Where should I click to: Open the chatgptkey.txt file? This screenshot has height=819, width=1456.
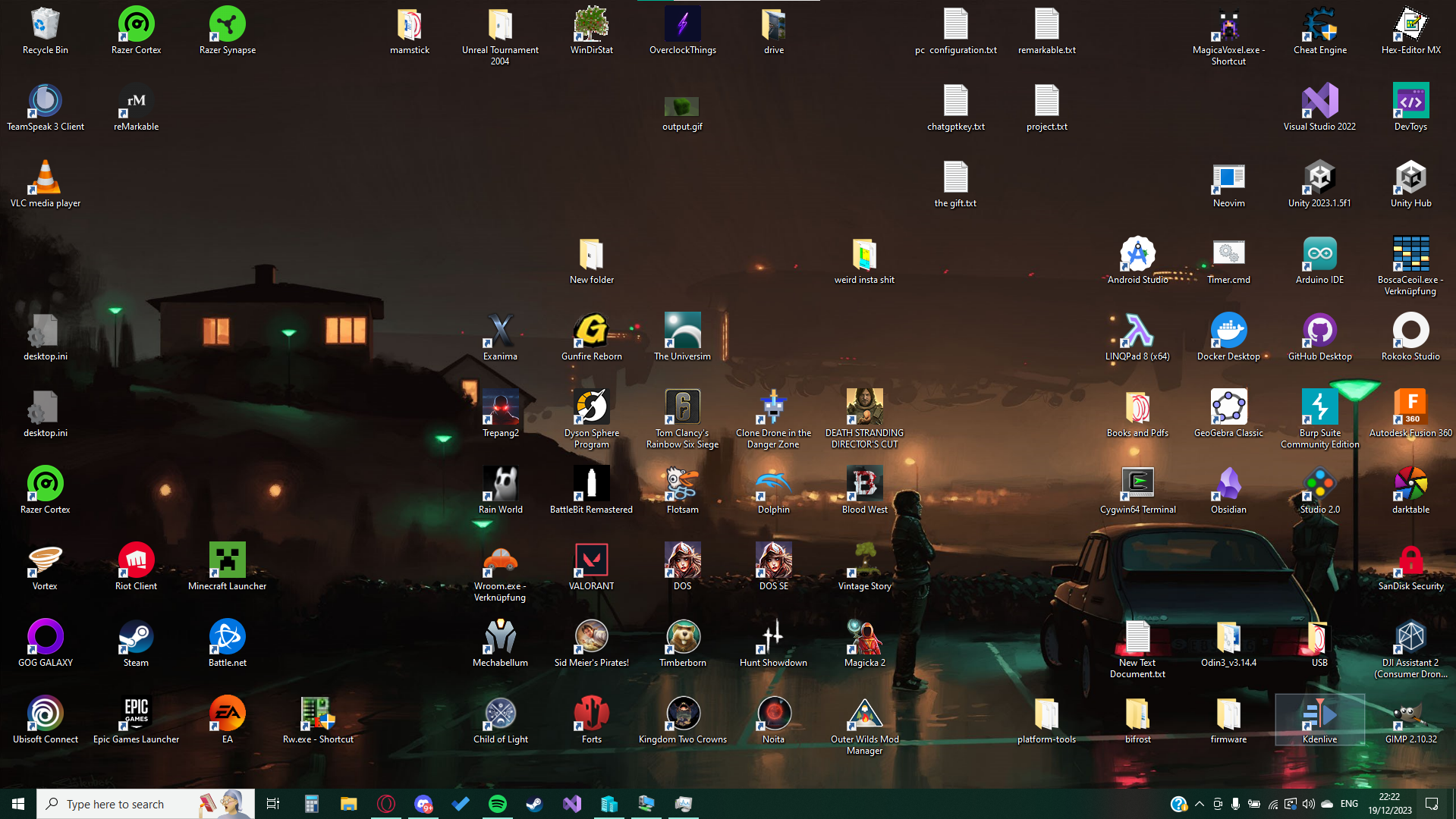point(956,107)
